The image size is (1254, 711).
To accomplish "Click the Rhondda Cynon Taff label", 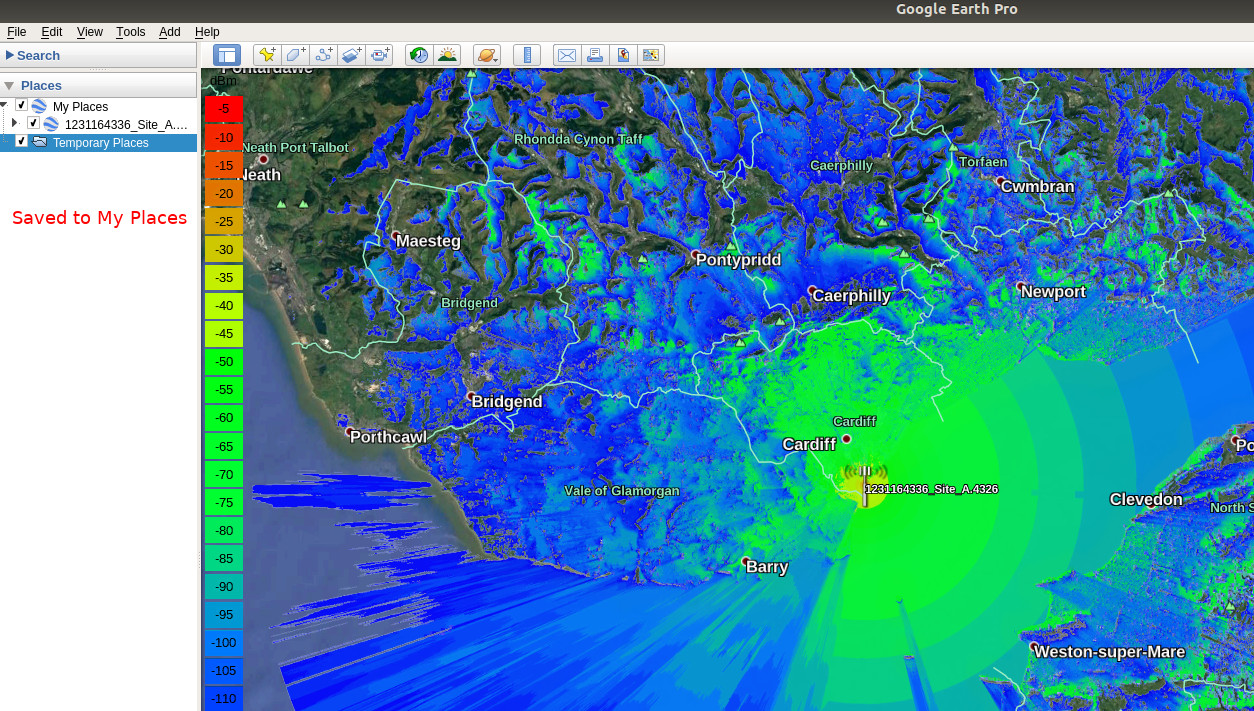I will 579,139.
